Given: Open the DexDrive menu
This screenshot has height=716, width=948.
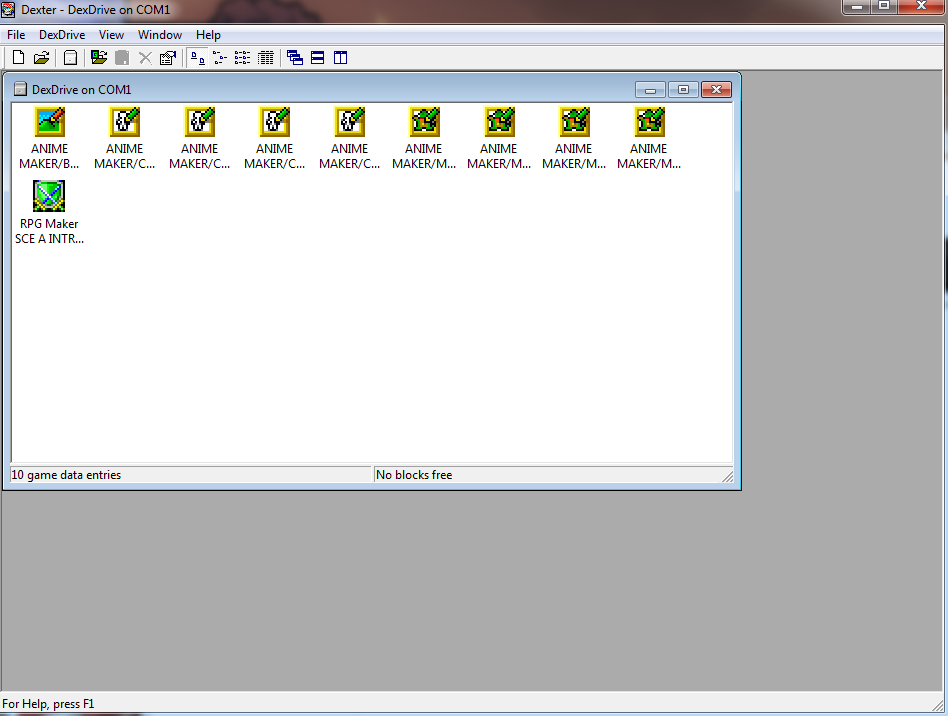Looking at the screenshot, I should (x=62, y=35).
